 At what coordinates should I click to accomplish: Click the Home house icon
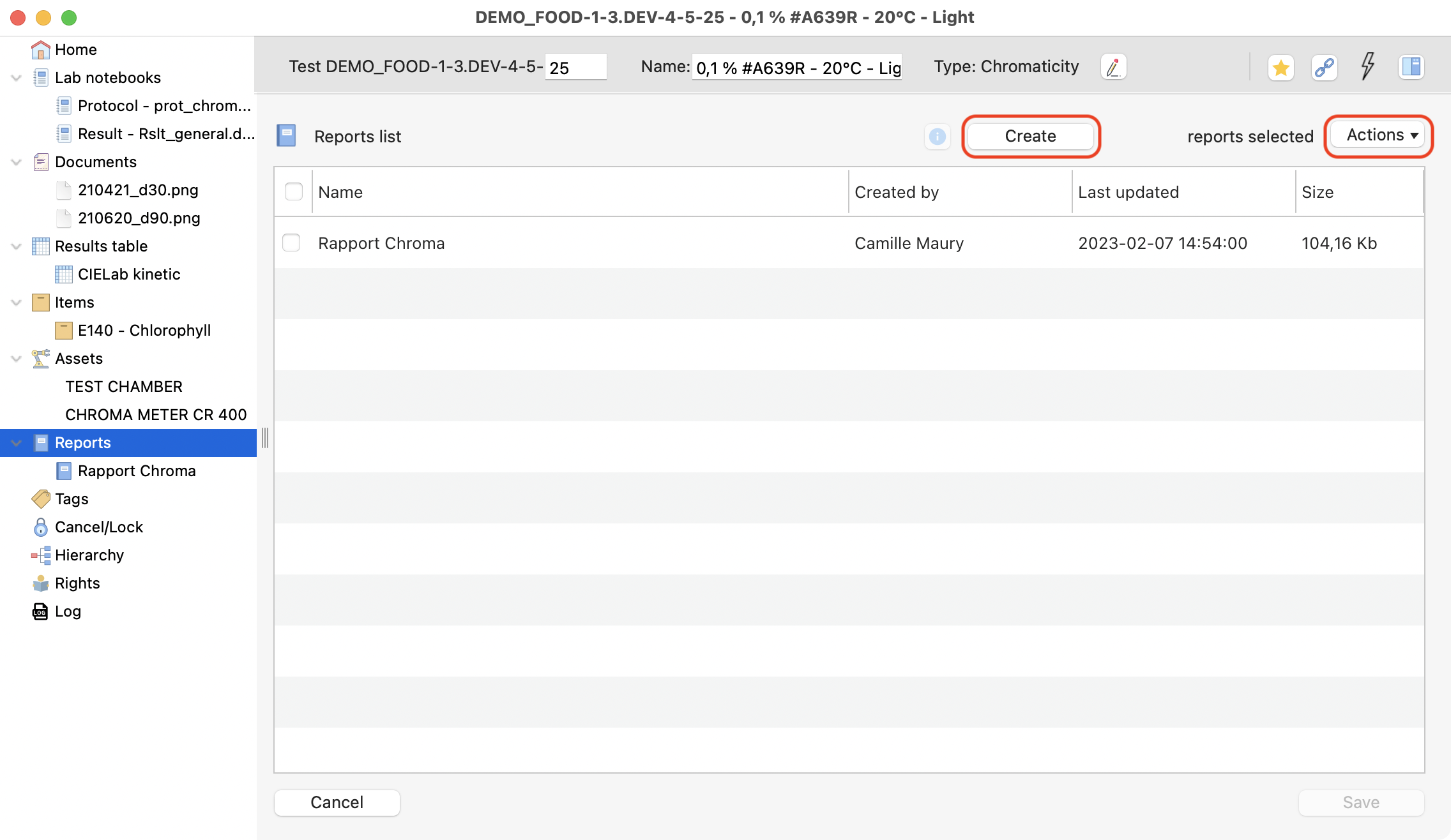[x=40, y=50]
